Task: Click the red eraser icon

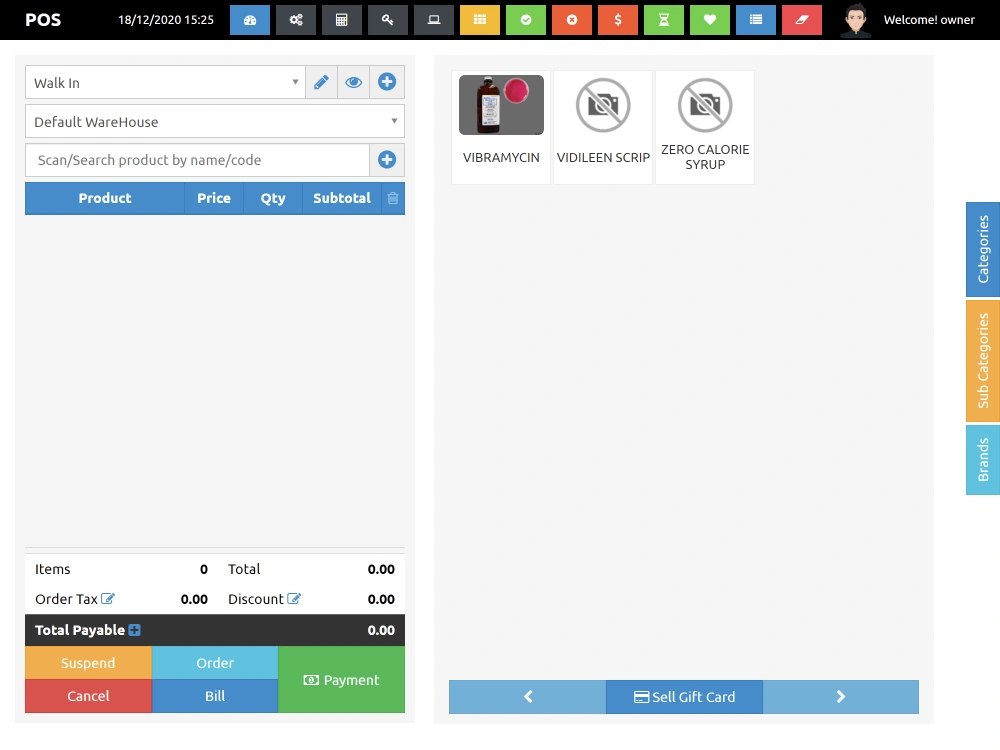Action: click(x=802, y=20)
